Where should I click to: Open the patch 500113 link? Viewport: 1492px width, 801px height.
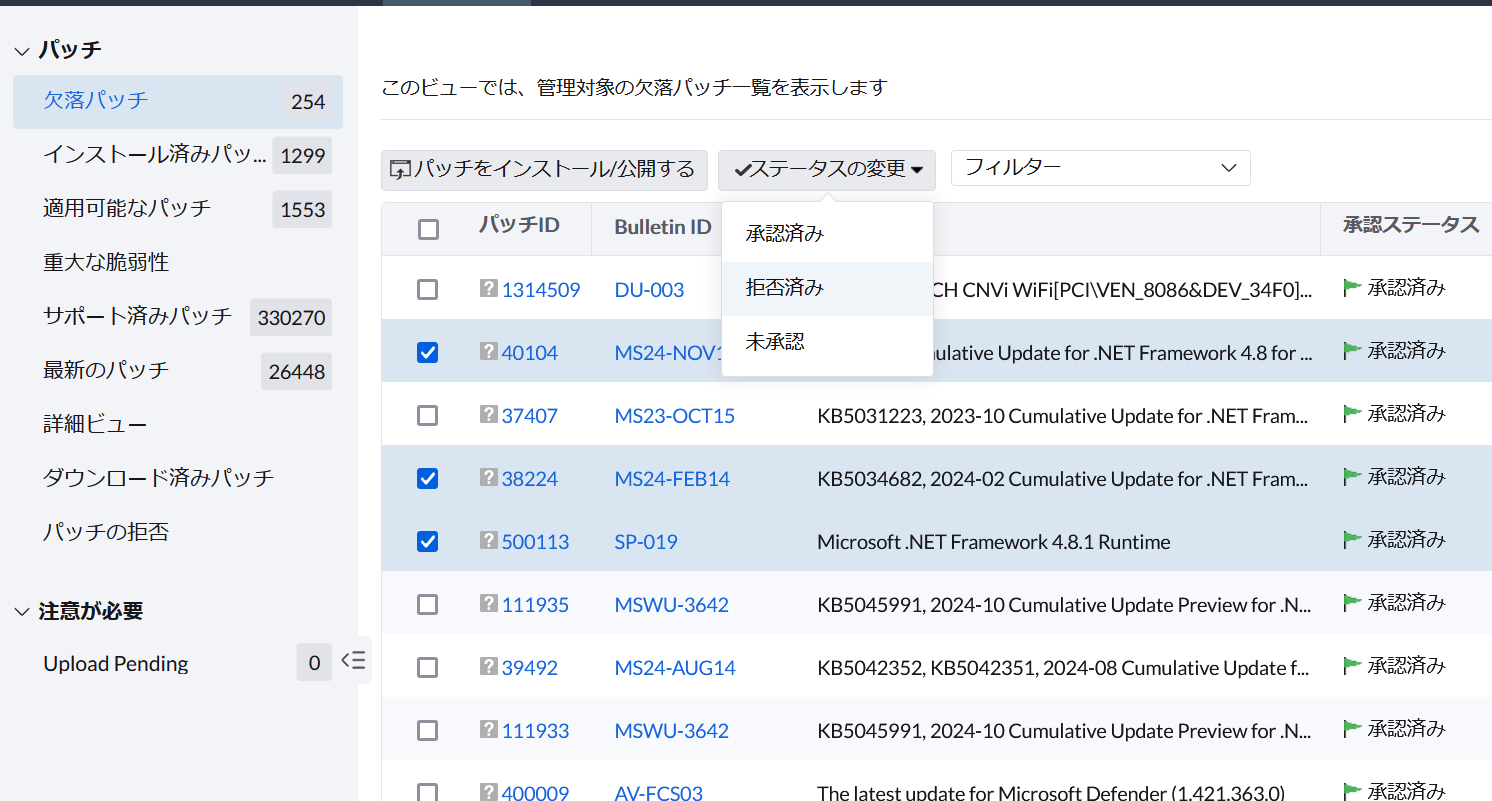pyautogui.click(x=535, y=542)
